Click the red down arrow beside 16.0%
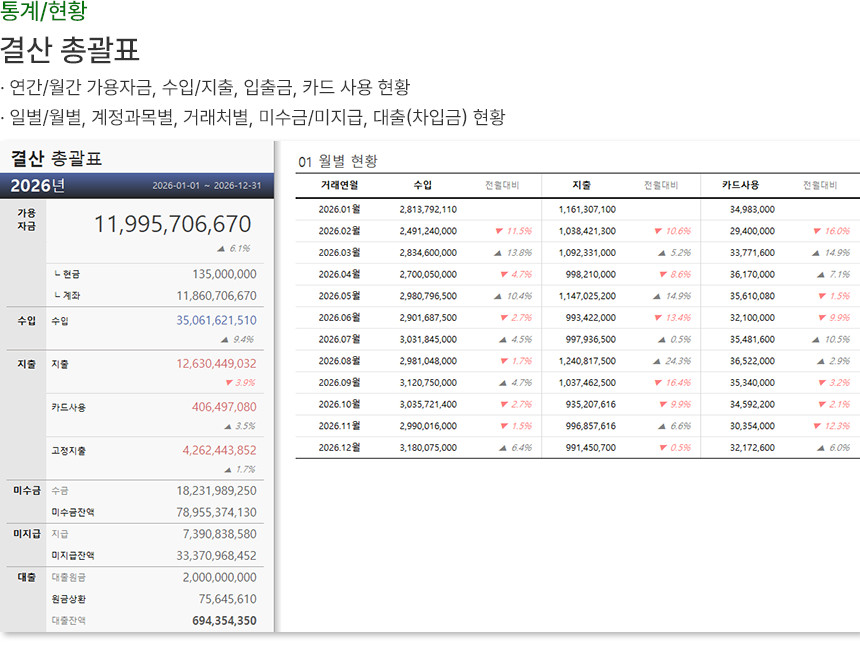 [x=817, y=231]
